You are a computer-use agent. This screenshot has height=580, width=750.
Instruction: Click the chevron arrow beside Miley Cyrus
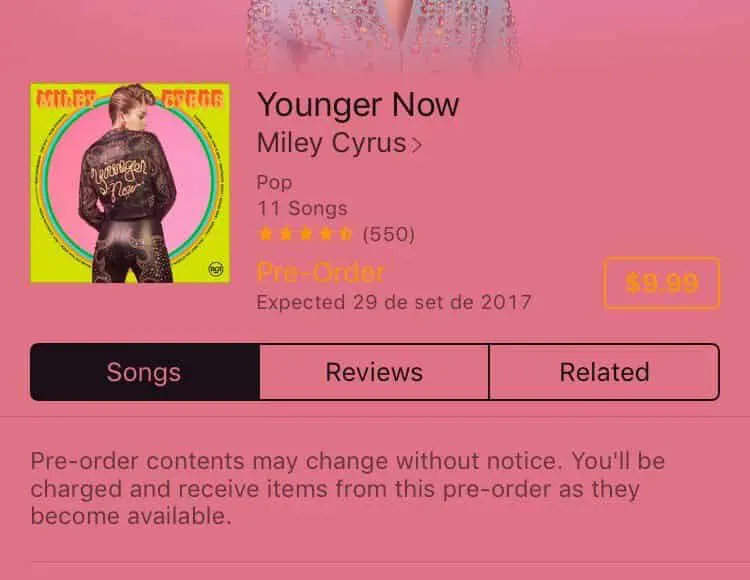tap(417, 144)
